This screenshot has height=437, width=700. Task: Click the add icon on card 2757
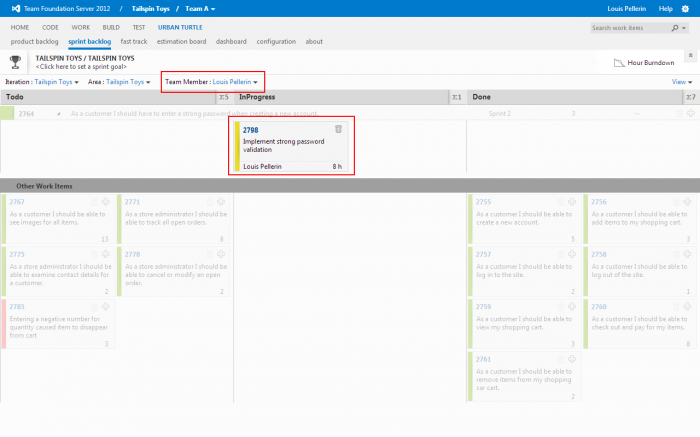572,254
